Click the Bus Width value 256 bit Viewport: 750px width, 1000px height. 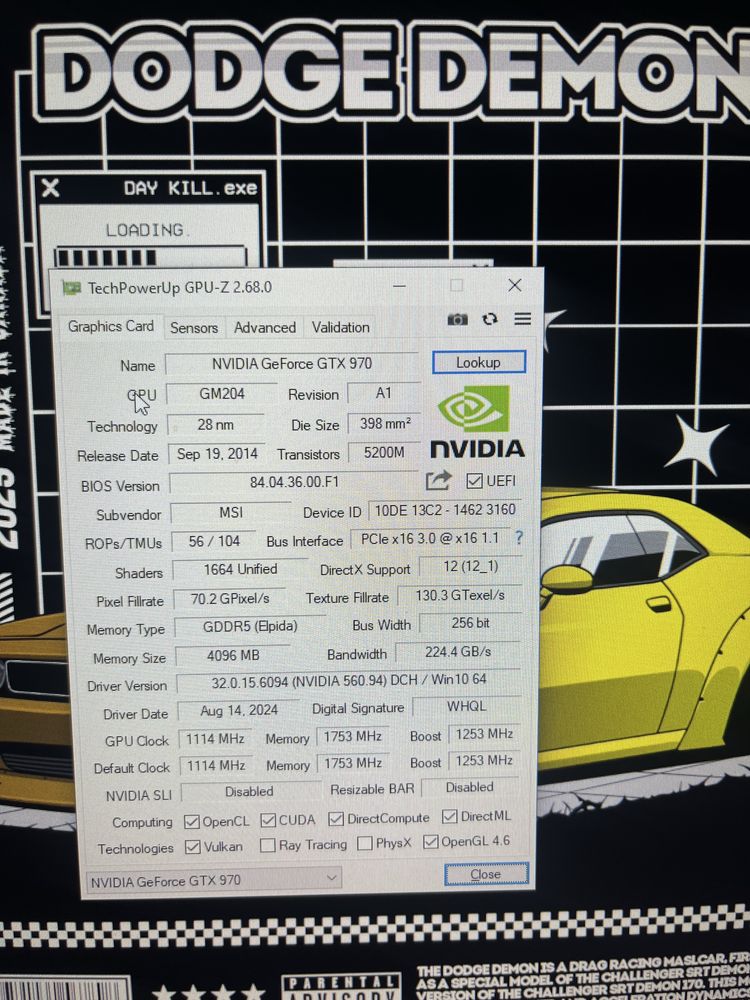471,623
